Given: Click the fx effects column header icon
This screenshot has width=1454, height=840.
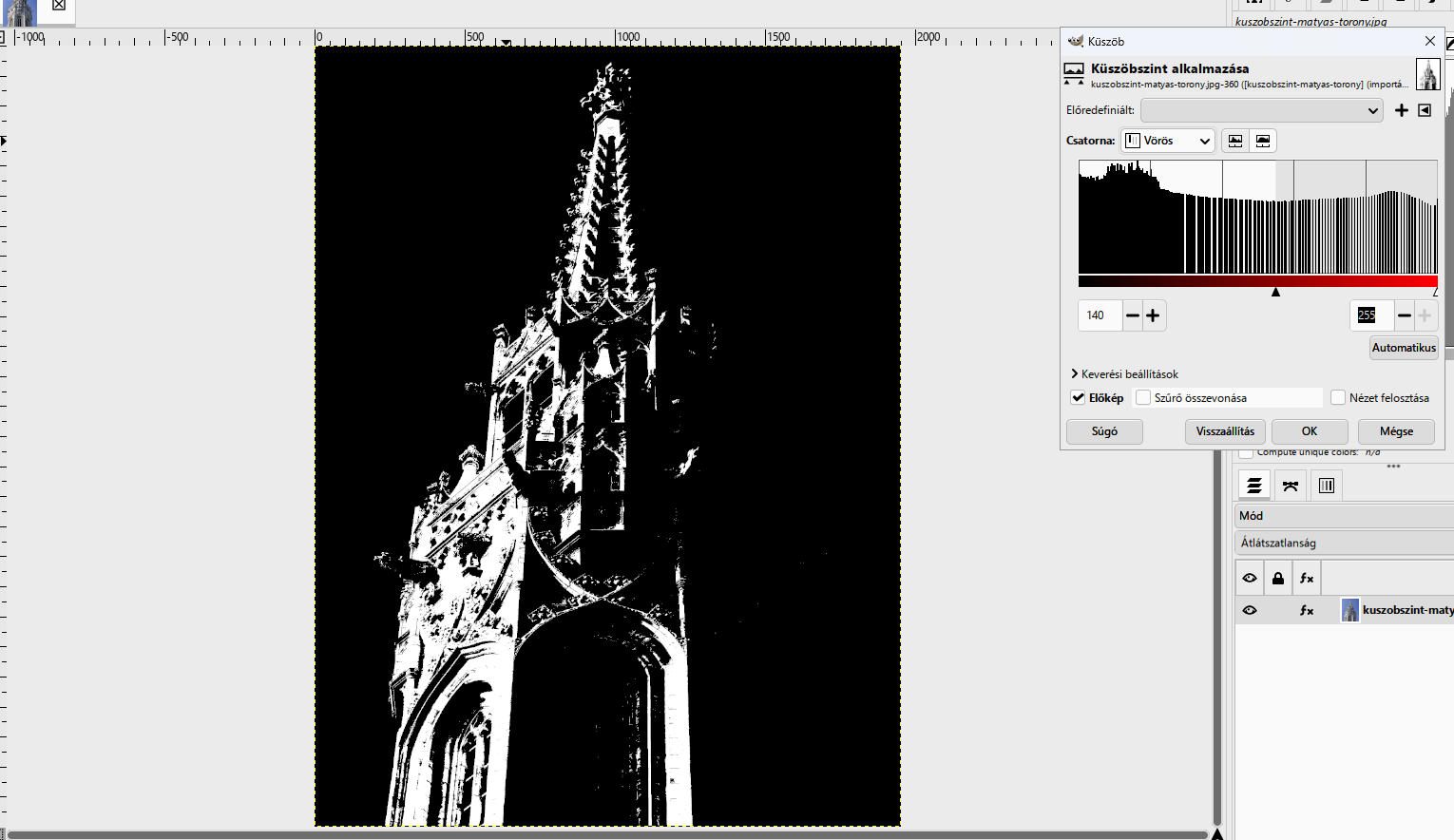Looking at the screenshot, I should [1307, 578].
